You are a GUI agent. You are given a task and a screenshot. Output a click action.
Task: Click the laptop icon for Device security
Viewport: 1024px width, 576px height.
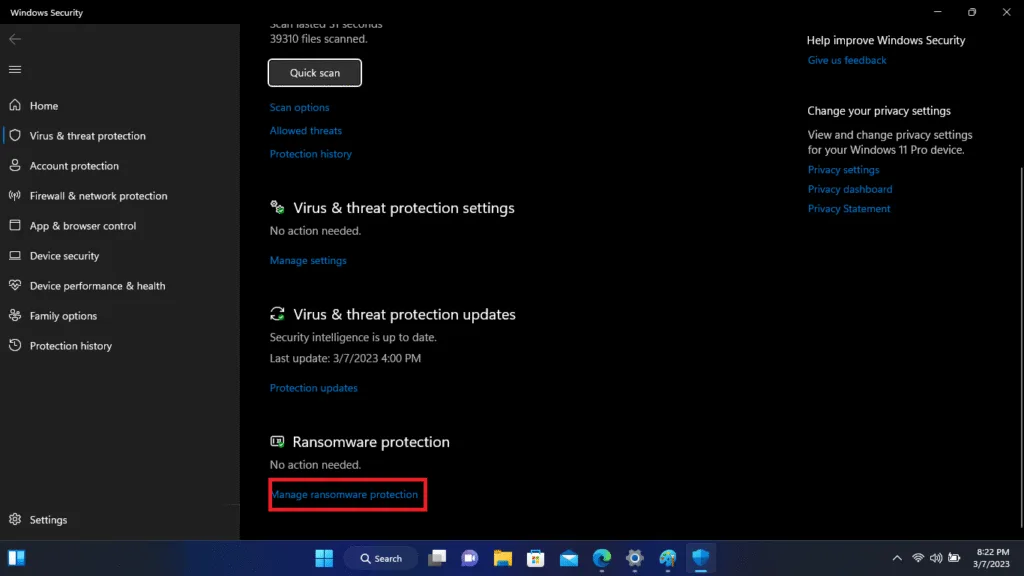15,255
